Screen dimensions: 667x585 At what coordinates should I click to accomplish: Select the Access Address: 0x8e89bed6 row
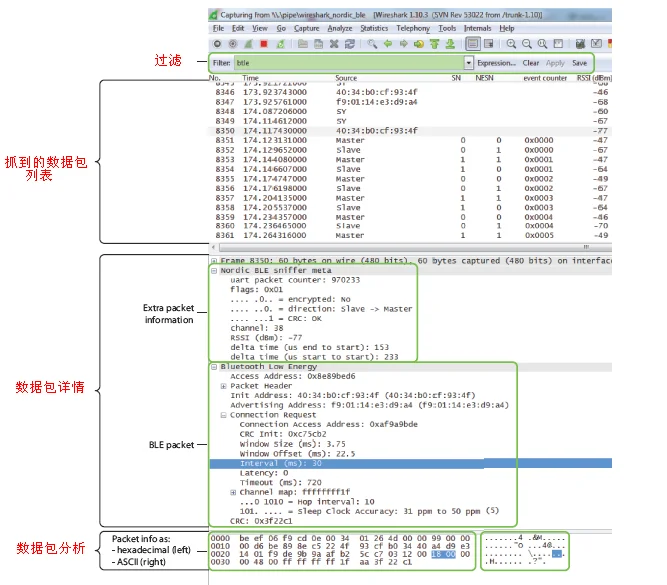point(293,376)
